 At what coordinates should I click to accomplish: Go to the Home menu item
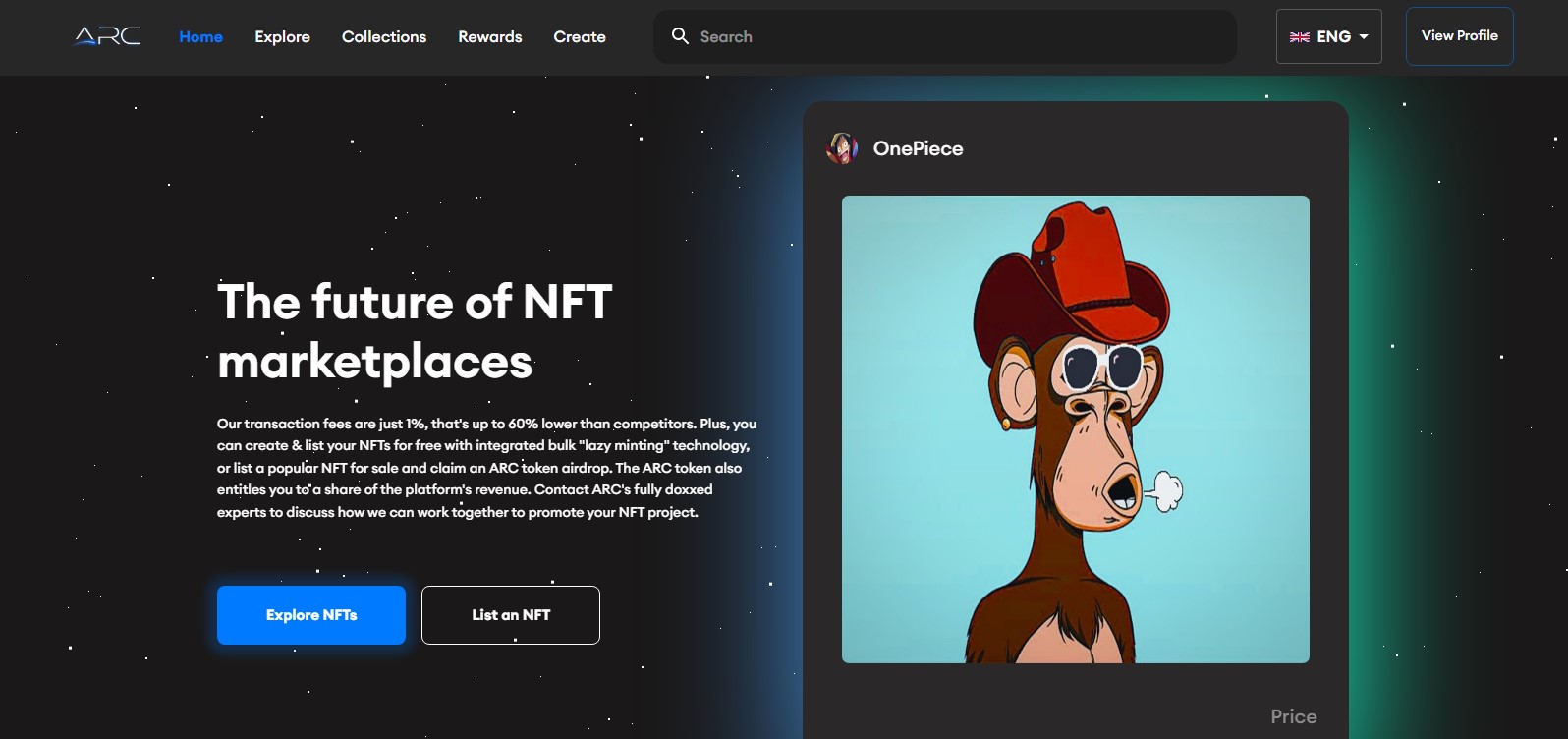tap(201, 36)
